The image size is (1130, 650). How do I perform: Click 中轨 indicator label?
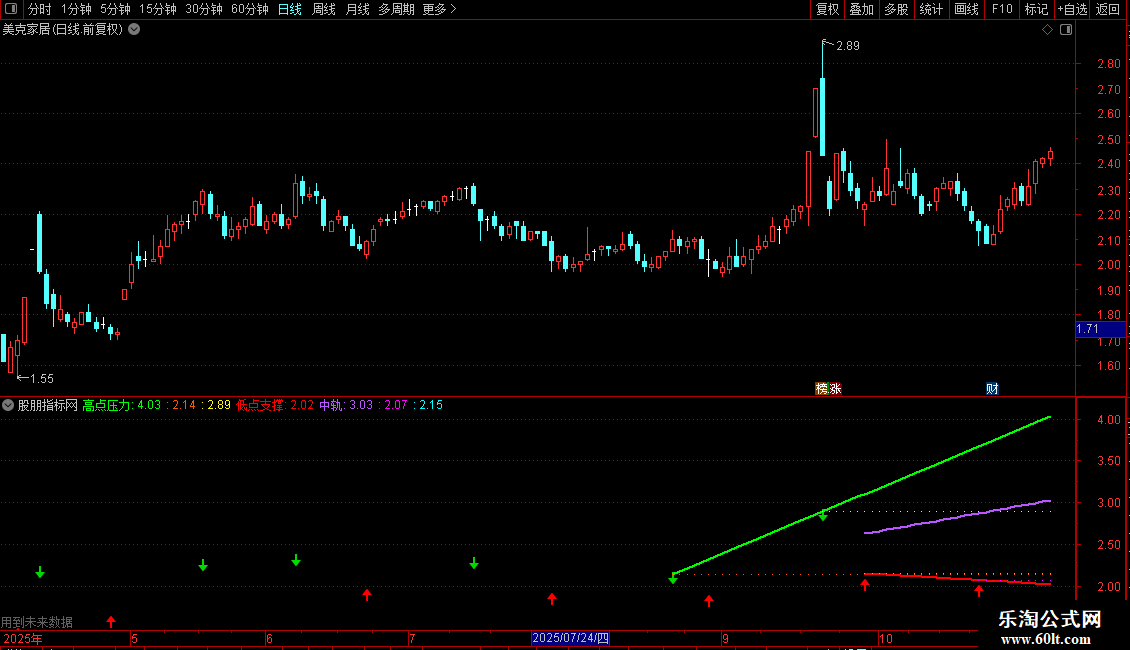coord(331,405)
